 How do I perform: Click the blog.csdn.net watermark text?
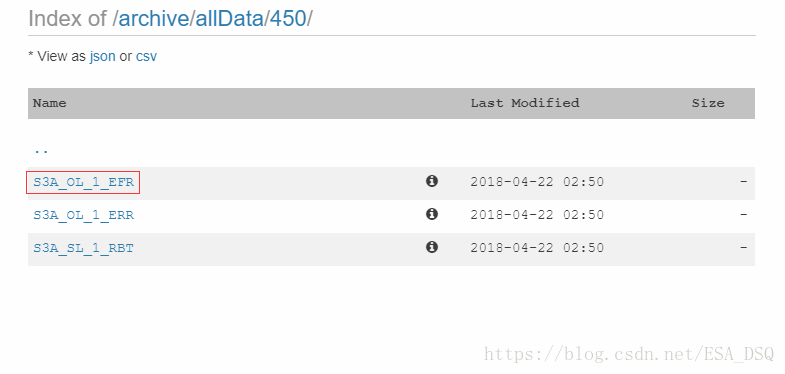click(629, 354)
